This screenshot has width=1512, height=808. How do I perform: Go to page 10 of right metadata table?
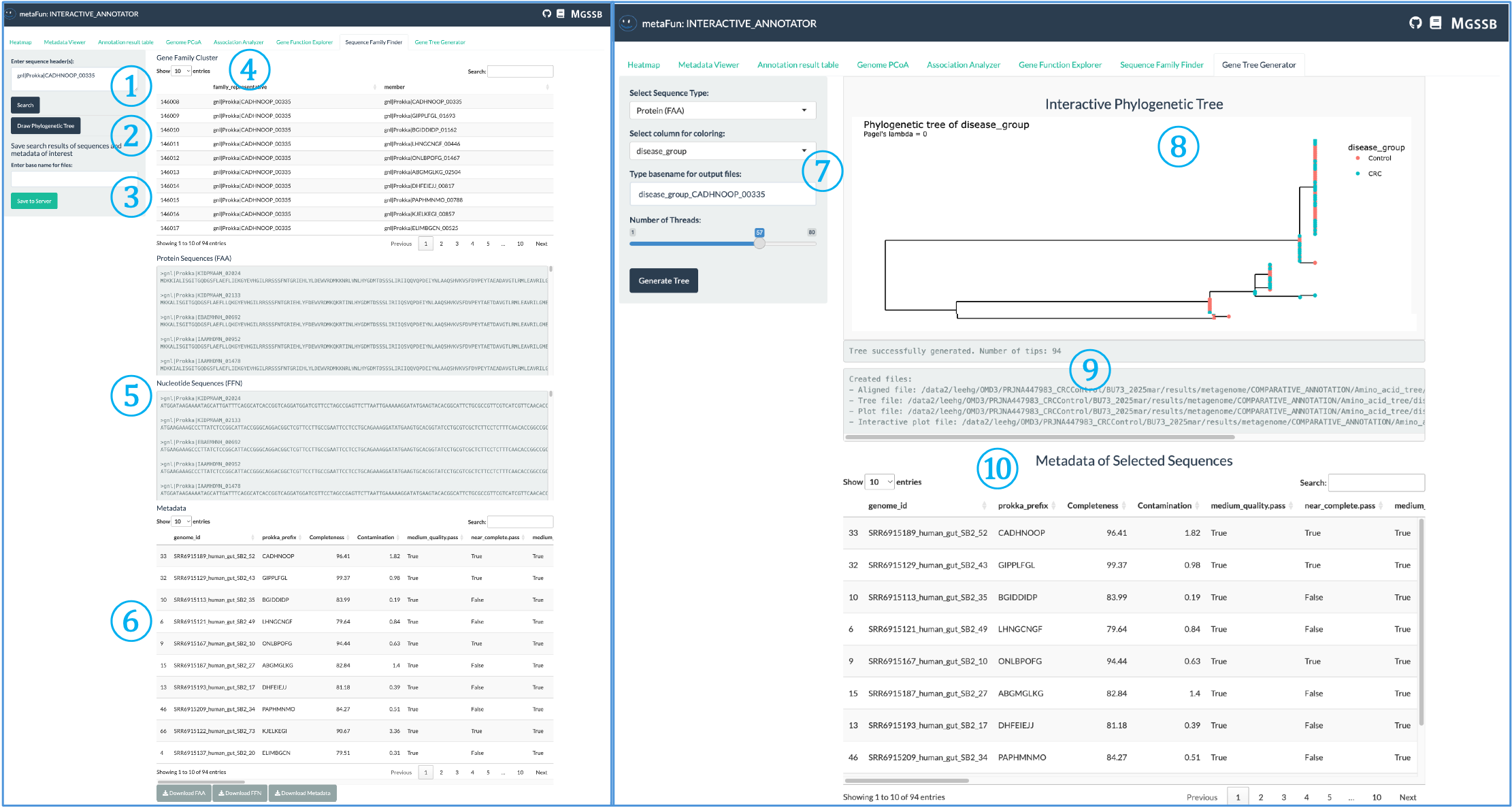coord(1377,797)
